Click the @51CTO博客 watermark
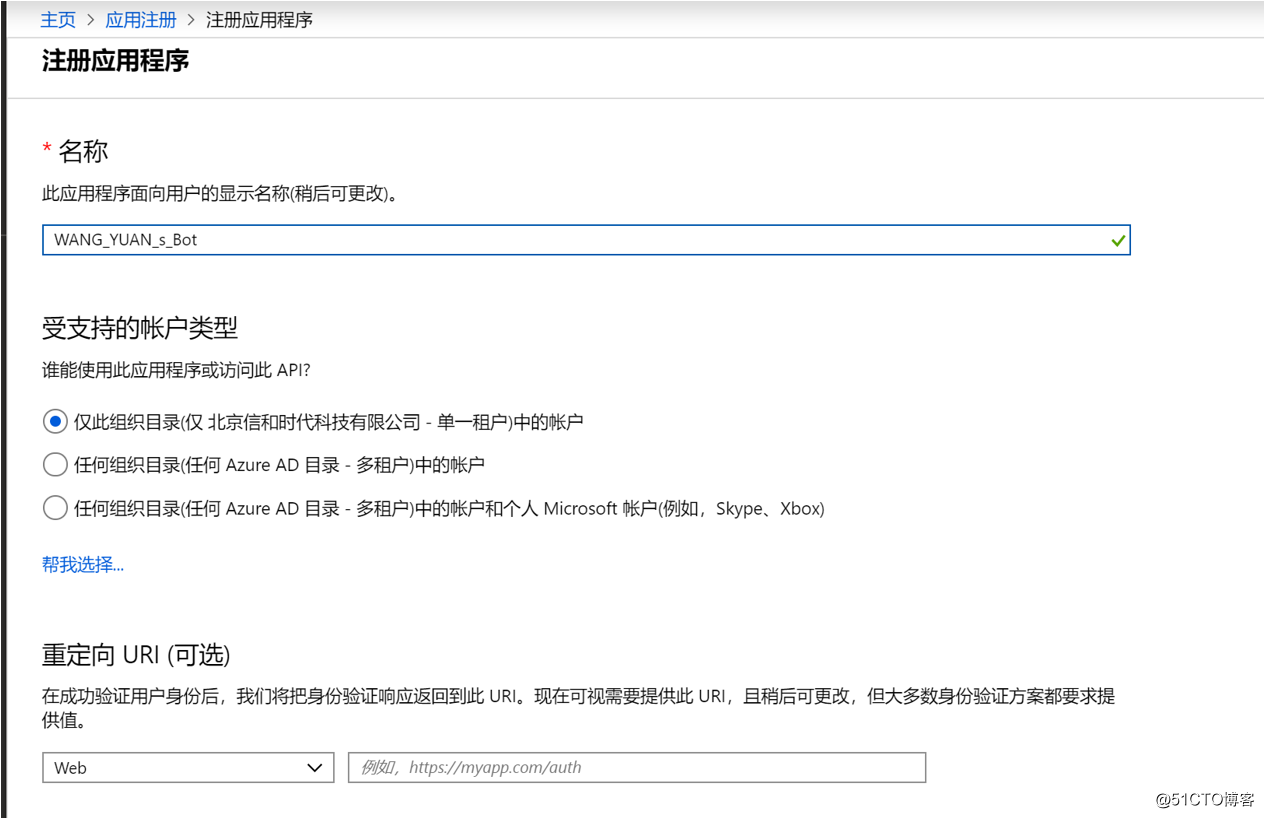This screenshot has height=818, width=1264. pyautogui.click(x=1205, y=800)
